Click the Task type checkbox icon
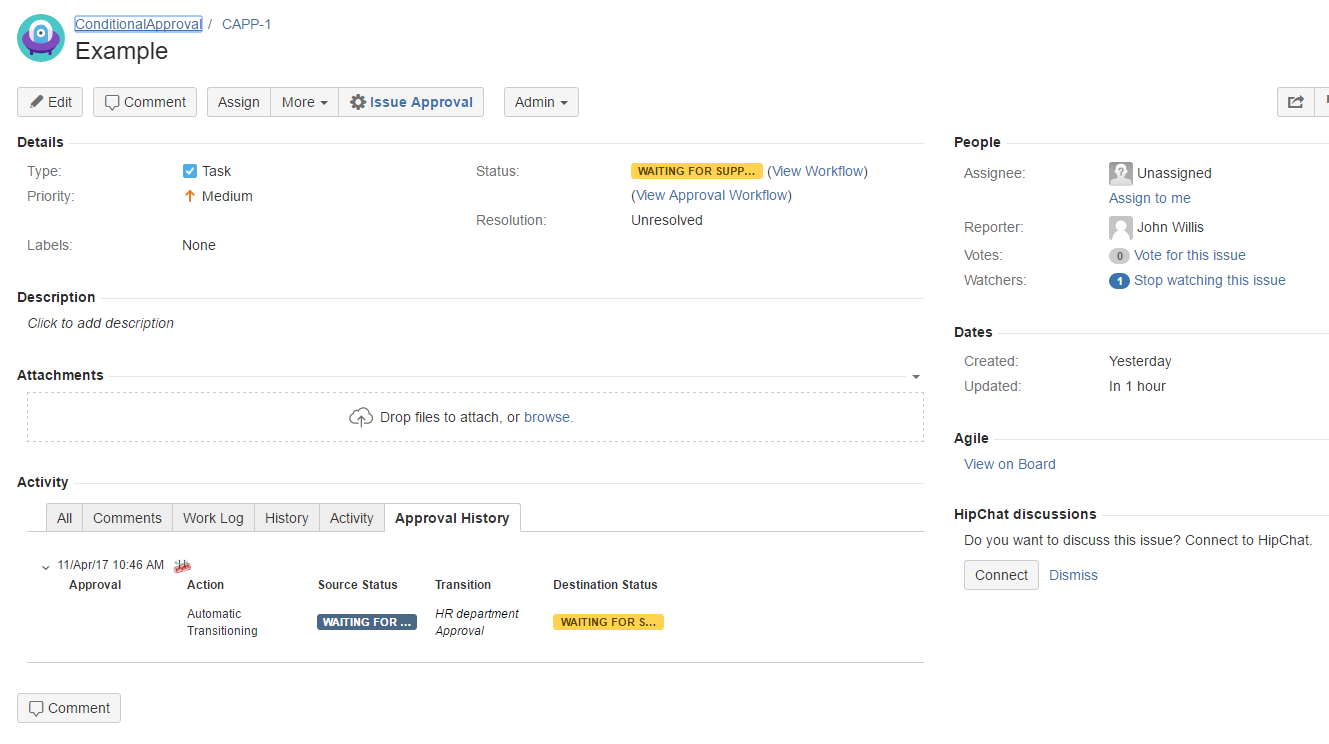Screen dimensions: 1329x744 pyautogui.click(x=190, y=171)
